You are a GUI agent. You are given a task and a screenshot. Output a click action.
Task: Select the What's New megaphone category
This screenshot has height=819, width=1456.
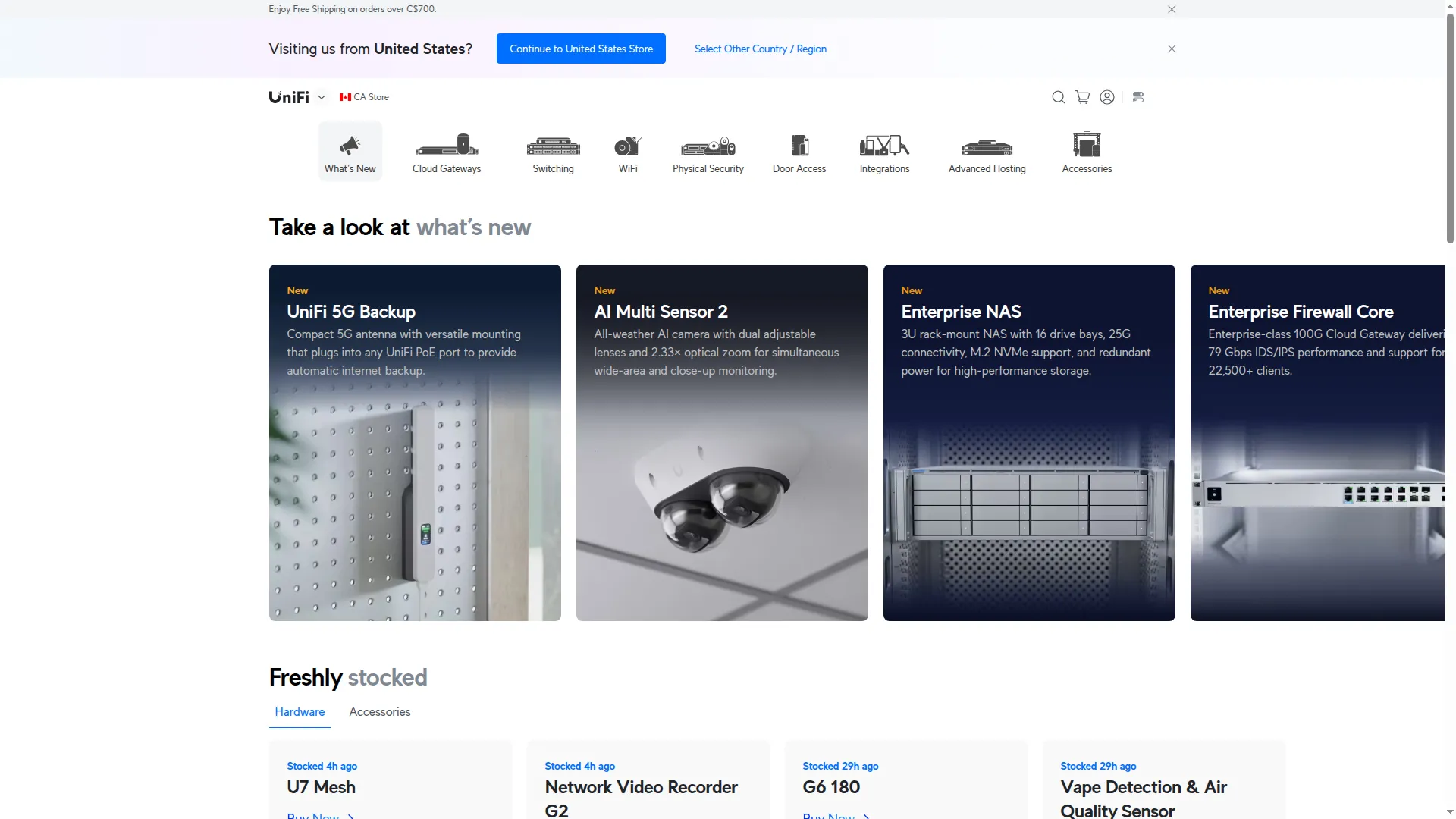[x=350, y=152]
